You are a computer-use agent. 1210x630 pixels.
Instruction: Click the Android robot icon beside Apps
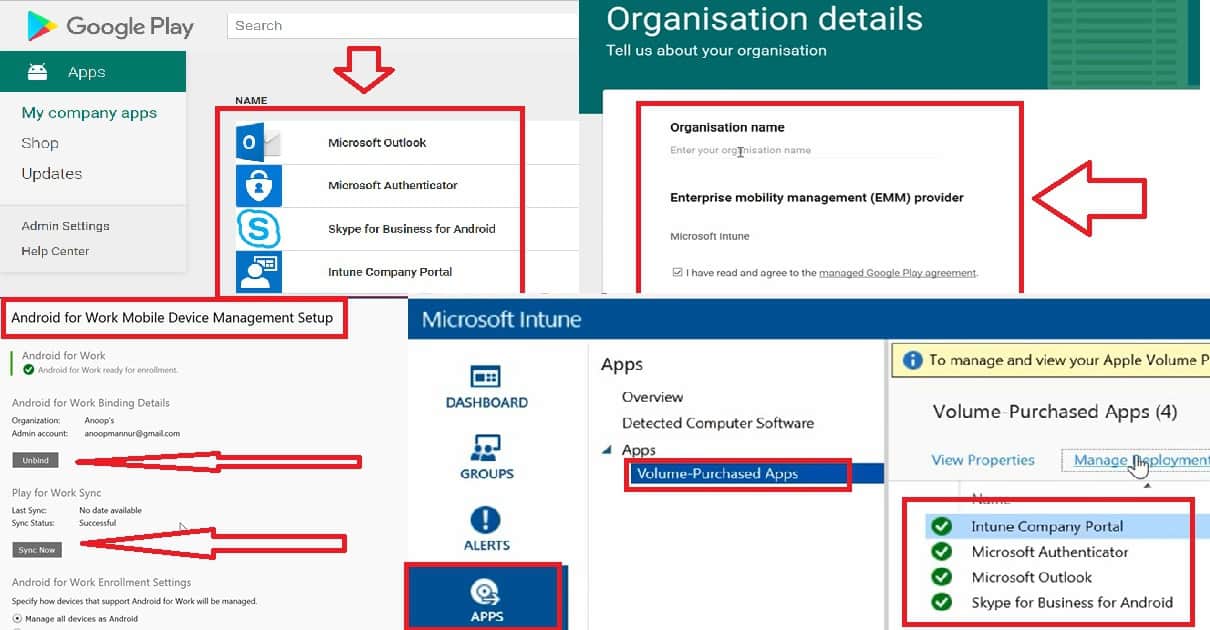coord(37,72)
